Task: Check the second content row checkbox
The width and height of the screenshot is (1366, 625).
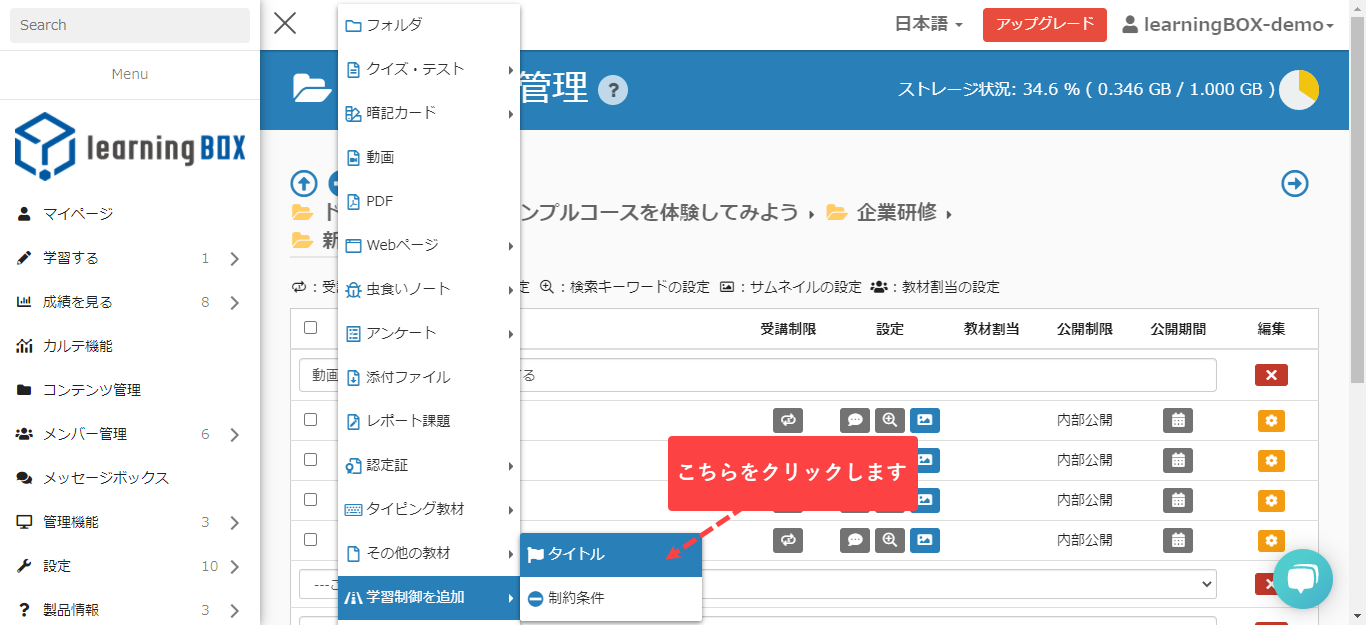Action: point(310,460)
